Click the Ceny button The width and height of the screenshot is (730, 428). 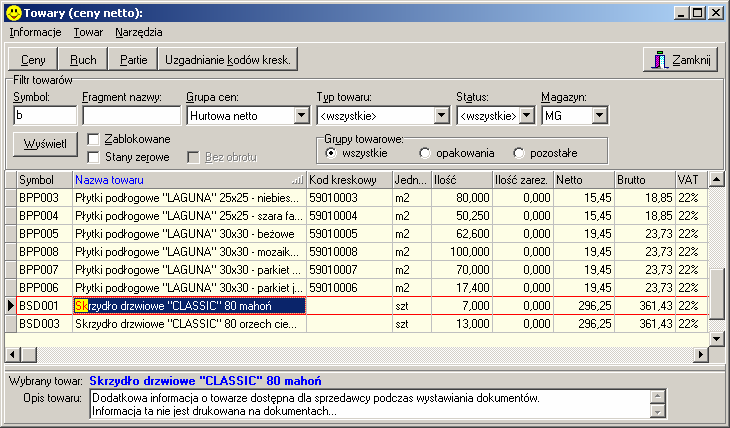pyautogui.click(x=33, y=60)
